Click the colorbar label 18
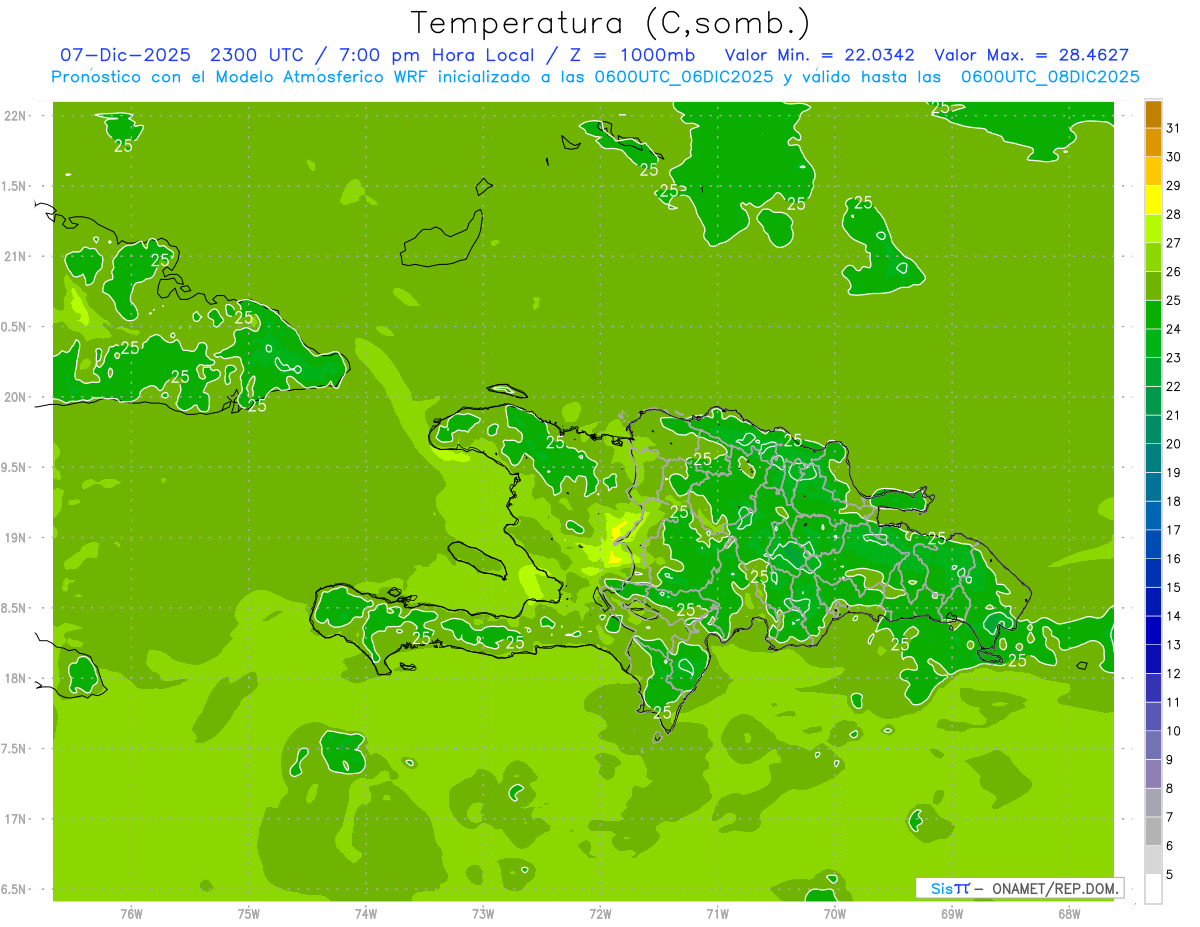The height and width of the screenshot is (927, 1200). [1173, 501]
